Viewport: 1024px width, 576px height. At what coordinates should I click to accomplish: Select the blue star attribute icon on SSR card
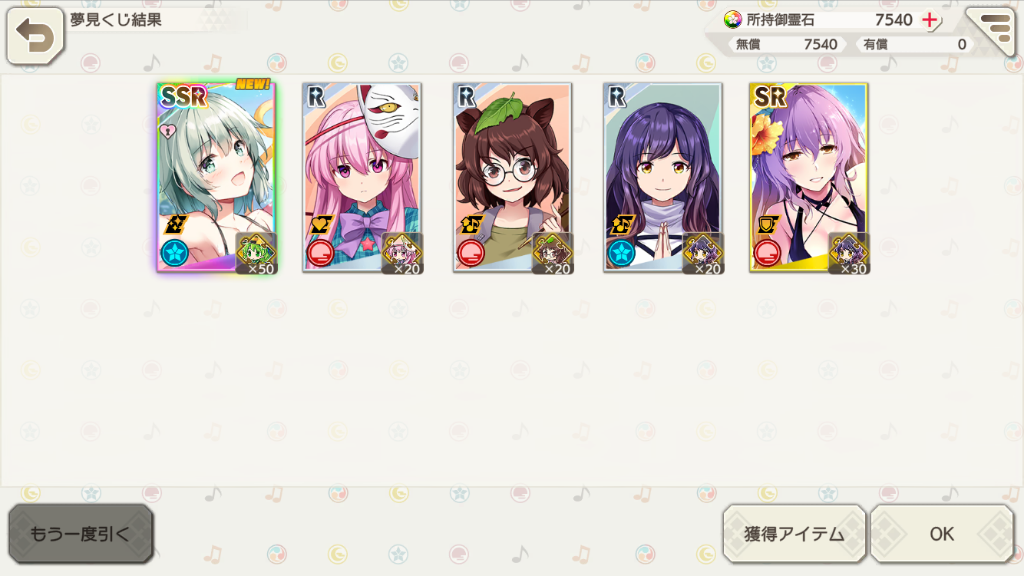[175, 253]
